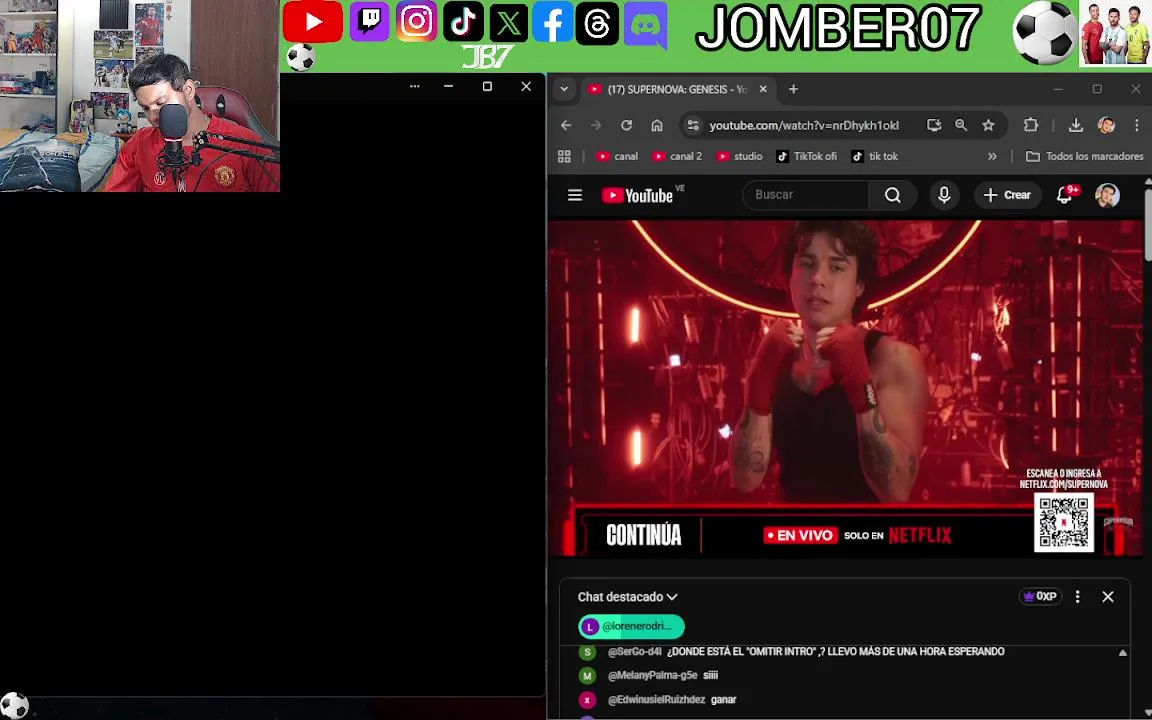The height and width of the screenshot is (720, 1152).
Task: Open the 'studio' bookmark
Action: [739, 156]
